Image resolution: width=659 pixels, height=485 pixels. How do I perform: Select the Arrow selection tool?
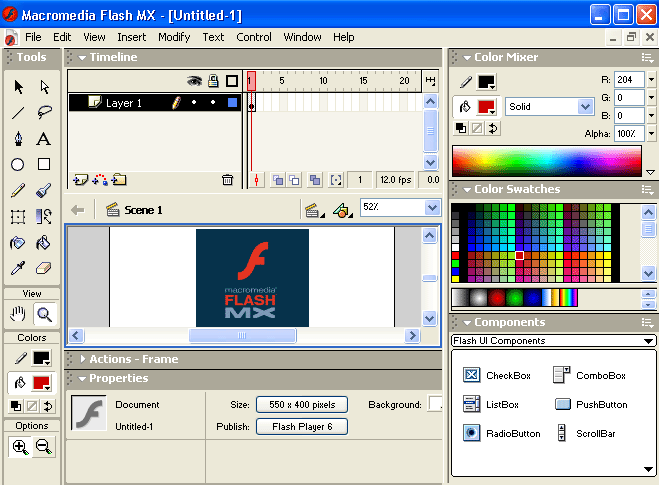pyautogui.click(x=18, y=87)
